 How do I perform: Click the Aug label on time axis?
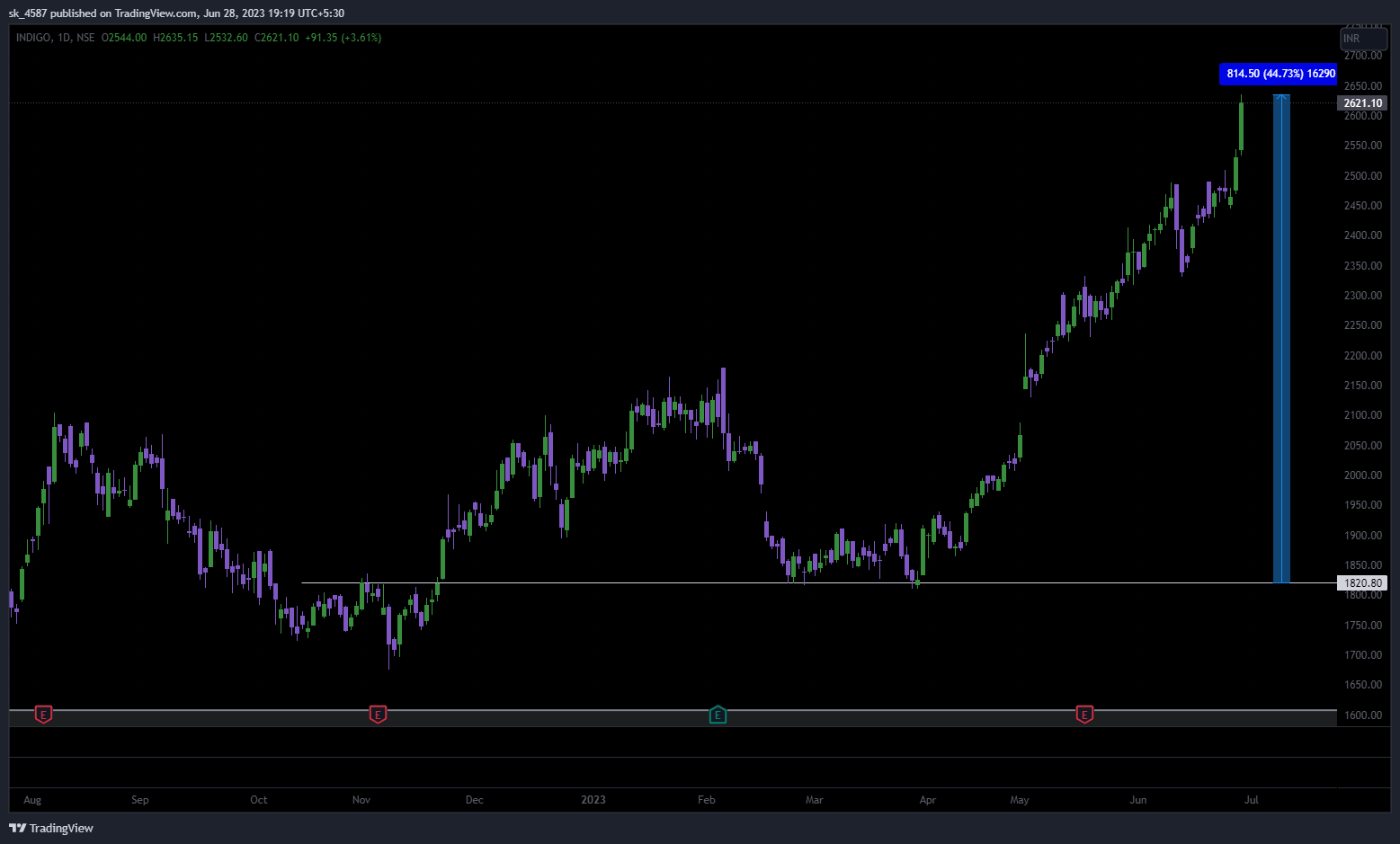(32, 800)
